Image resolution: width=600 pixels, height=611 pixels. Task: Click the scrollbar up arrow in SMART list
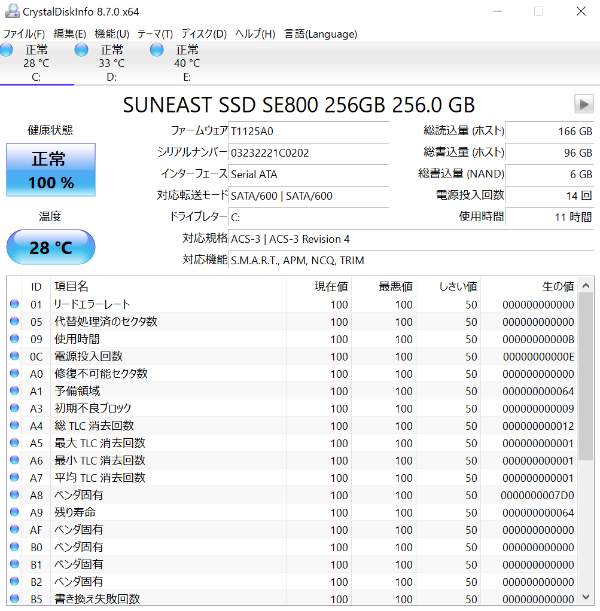pos(586,286)
